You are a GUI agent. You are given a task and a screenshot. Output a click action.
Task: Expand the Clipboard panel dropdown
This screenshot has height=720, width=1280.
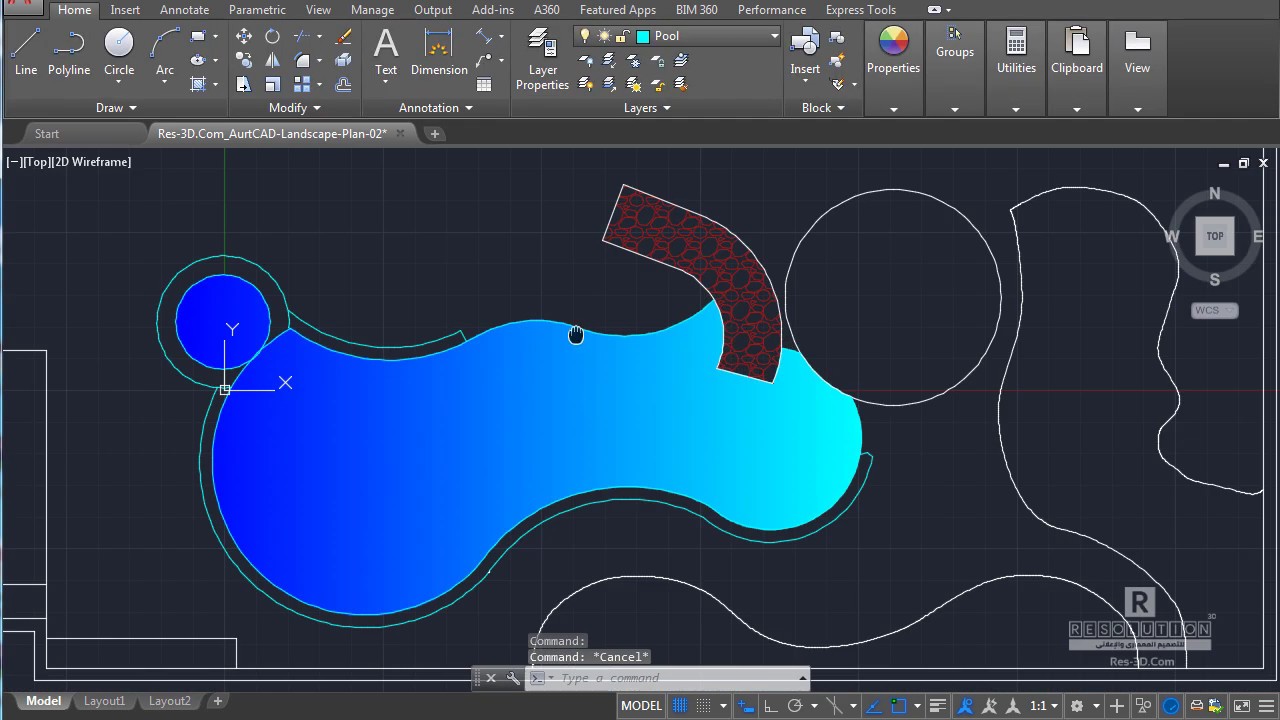pos(1077,109)
